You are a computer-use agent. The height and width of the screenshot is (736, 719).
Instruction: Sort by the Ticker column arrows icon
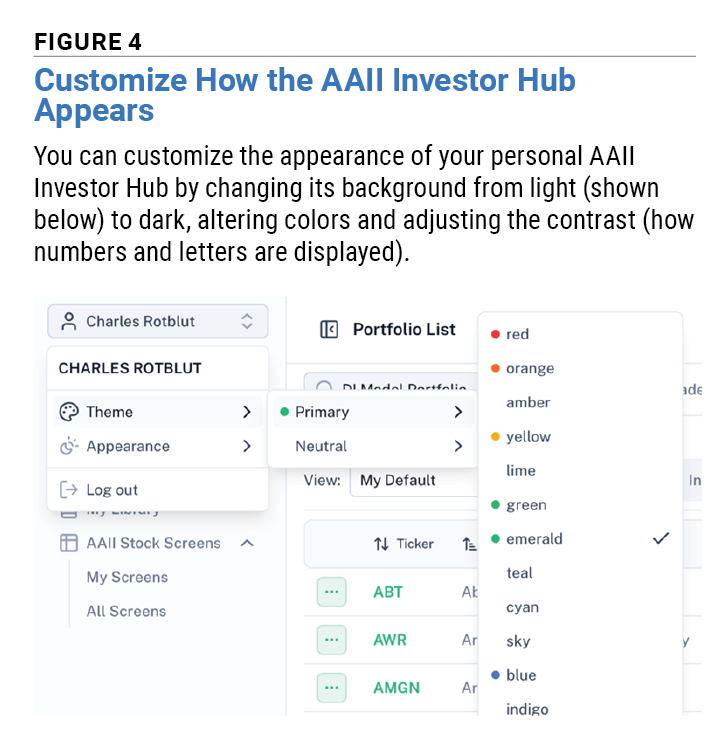tap(381, 544)
